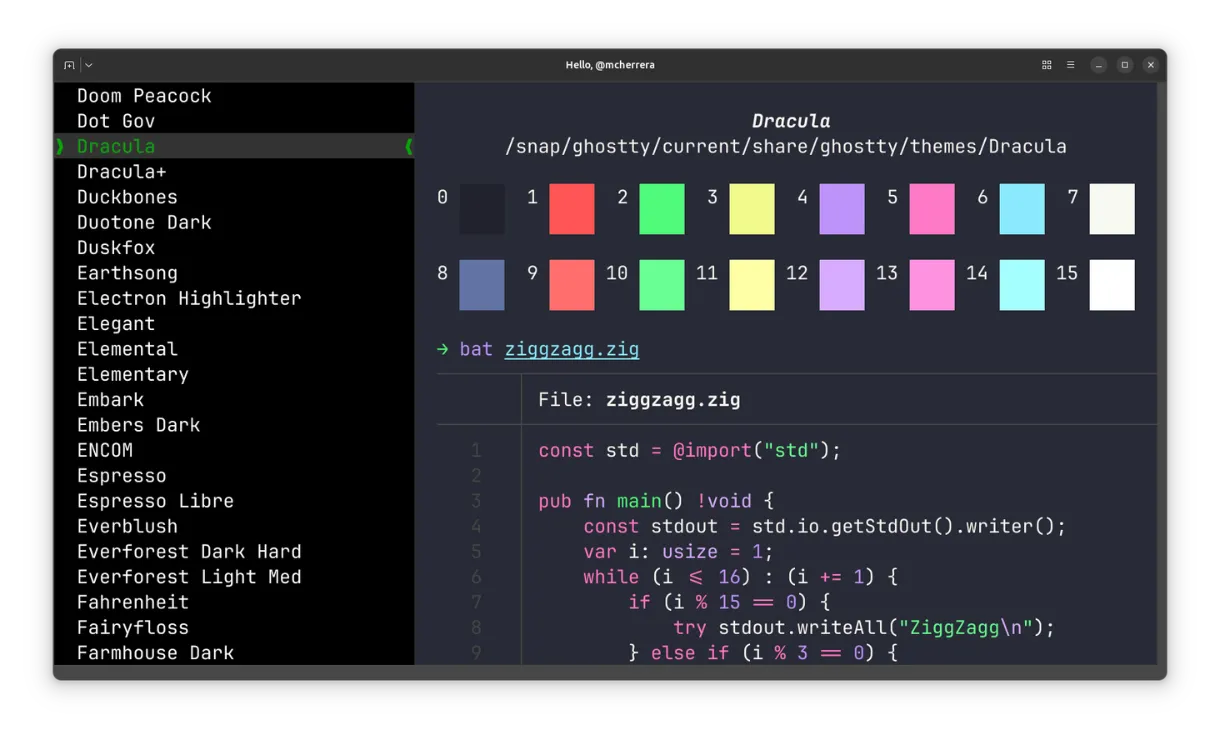
Task: Open the hamburger main menu
Action: [x=1070, y=65]
